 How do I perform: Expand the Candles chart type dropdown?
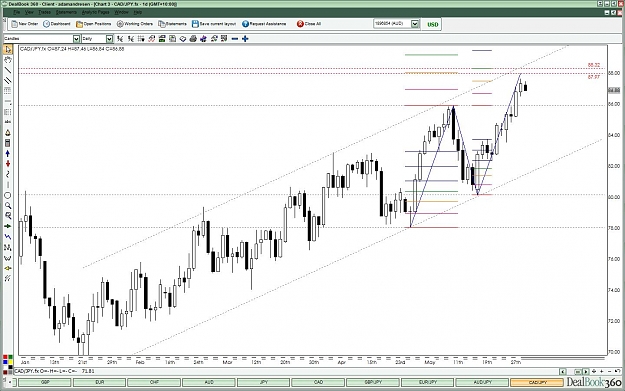click(76, 39)
